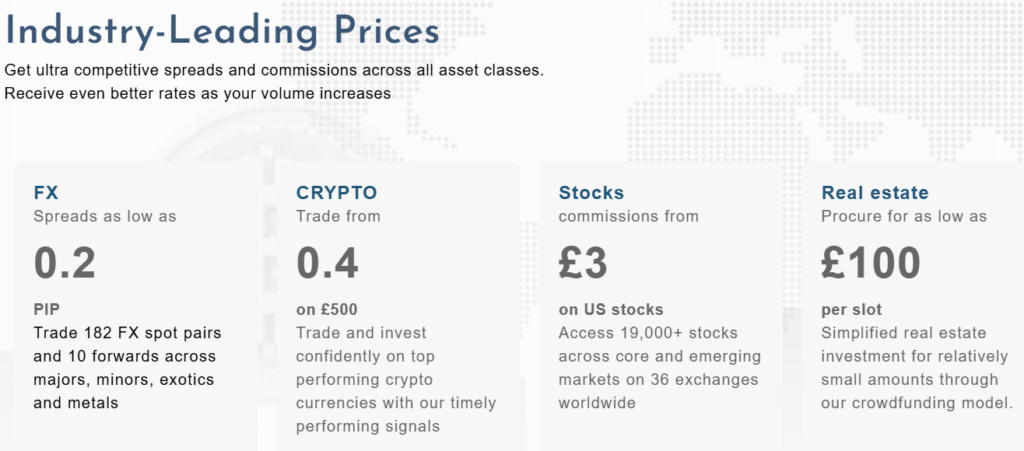Screen dimensions: 1024x451
Task: Click the 0.2 FX spread value
Action: point(65,262)
